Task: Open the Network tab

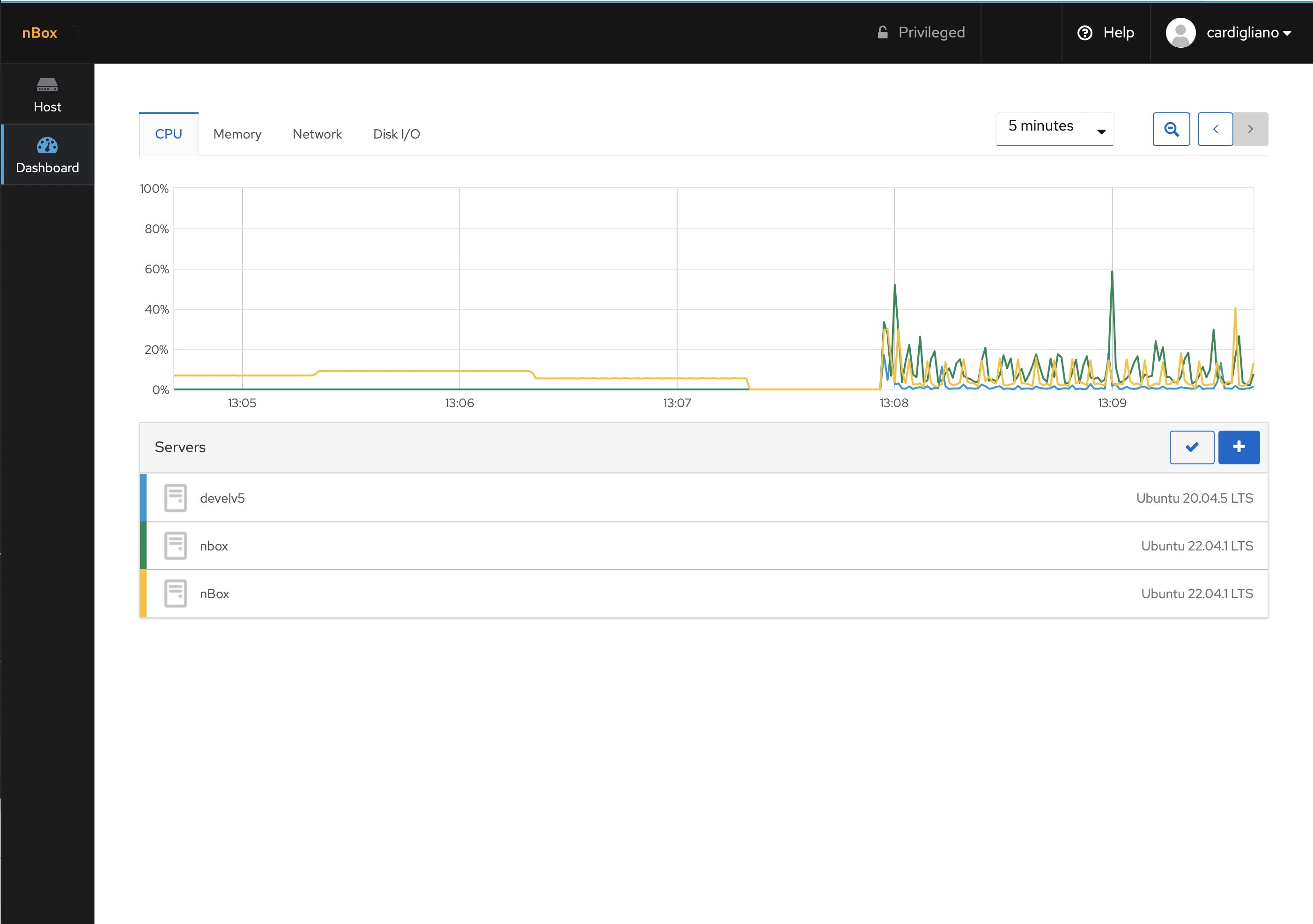Action: [317, 133]
